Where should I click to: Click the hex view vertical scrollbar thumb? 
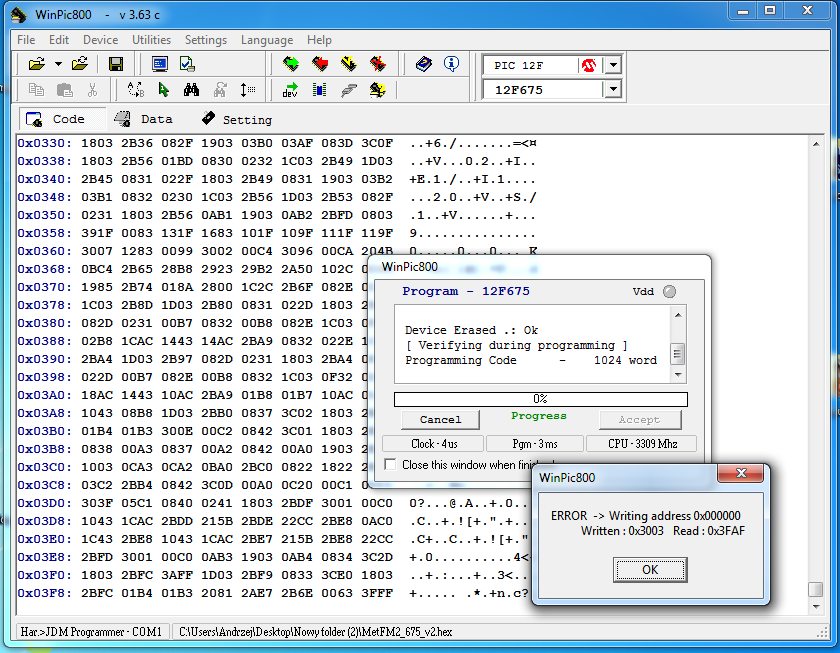click(815, 589)
